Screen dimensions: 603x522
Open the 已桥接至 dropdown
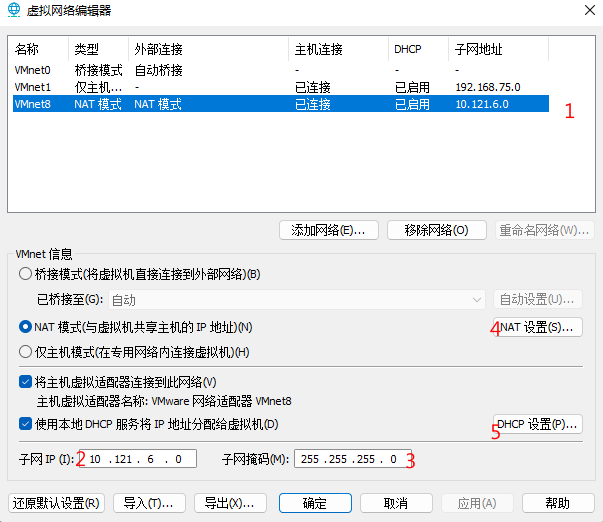click(x=297, y=300)
